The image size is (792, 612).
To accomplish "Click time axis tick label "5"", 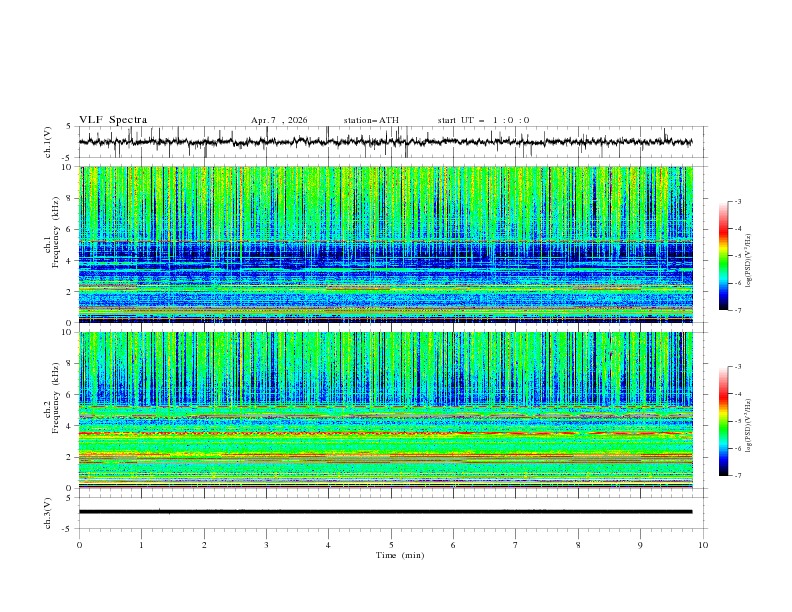I will click(x=391, y=545).
